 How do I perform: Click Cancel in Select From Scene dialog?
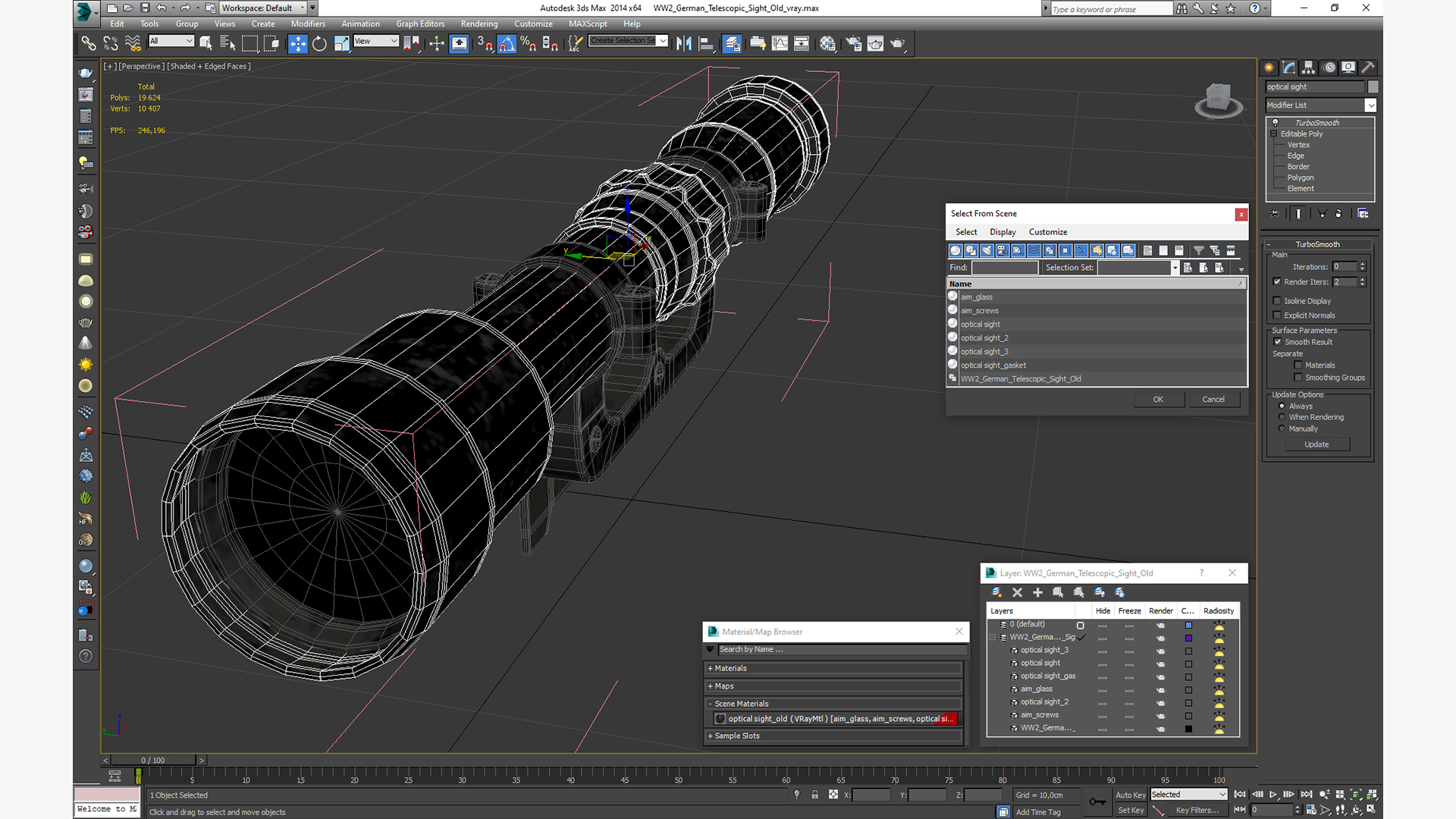tap(1213, 400)
